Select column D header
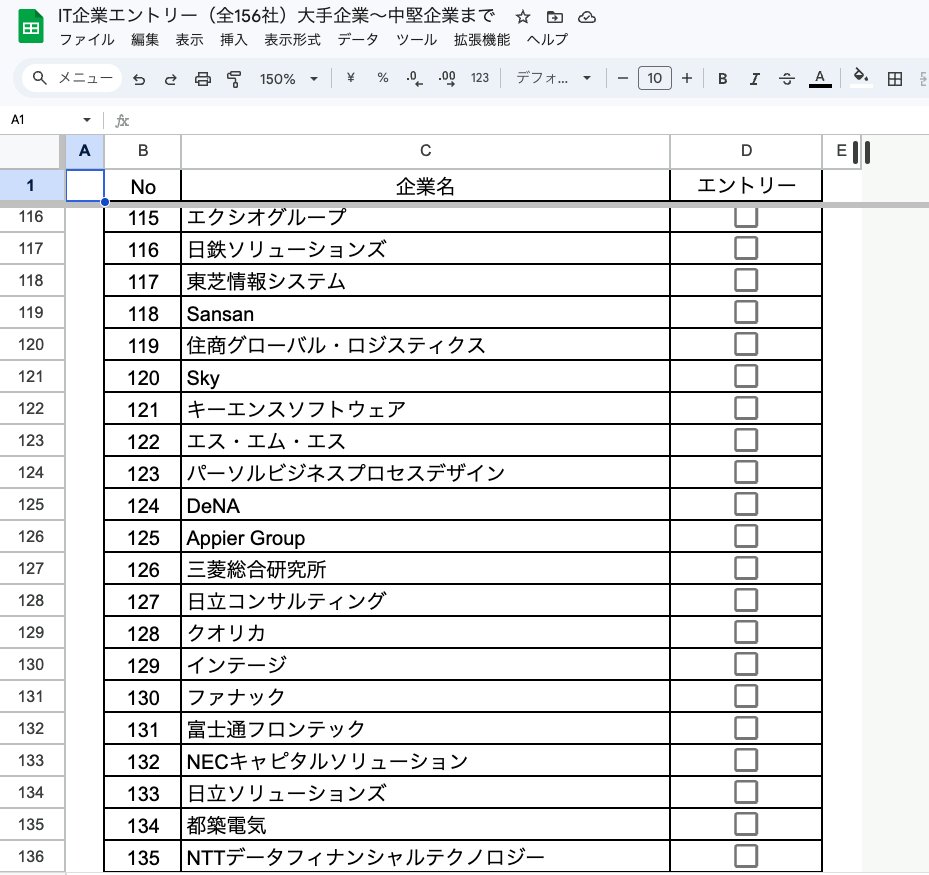 coord(746,151)
